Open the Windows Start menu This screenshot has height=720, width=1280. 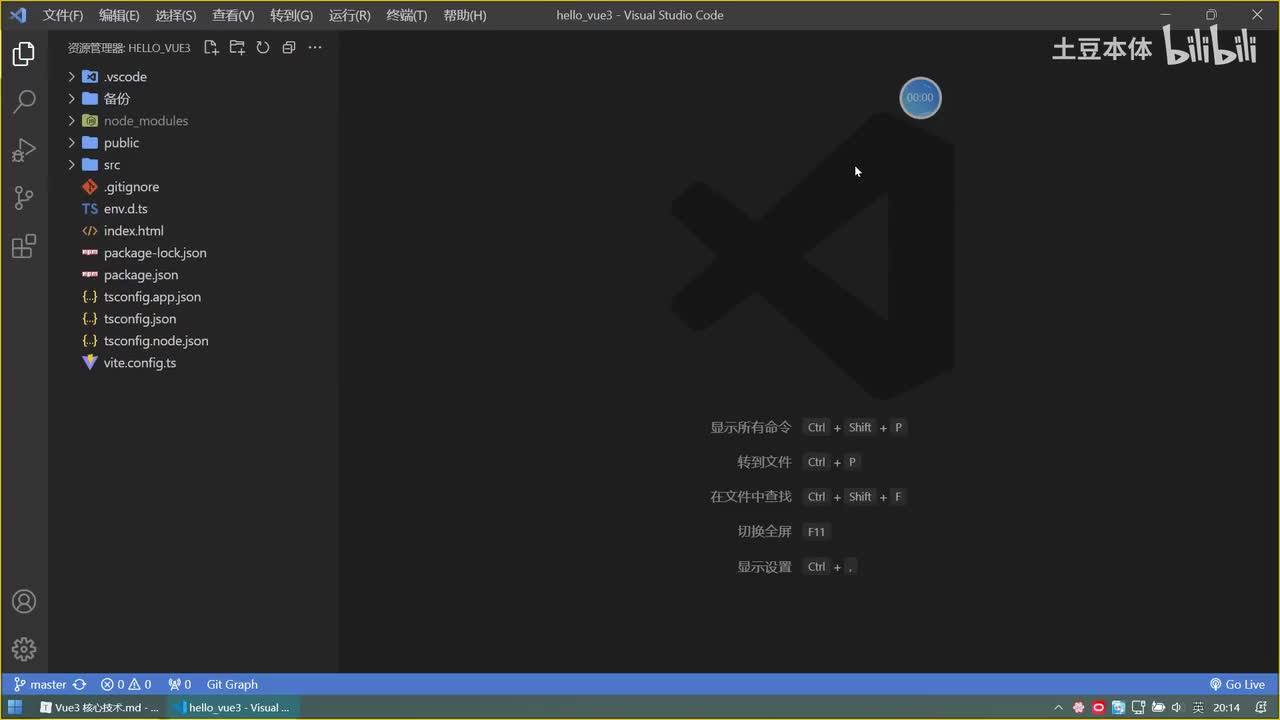[15, 707]
